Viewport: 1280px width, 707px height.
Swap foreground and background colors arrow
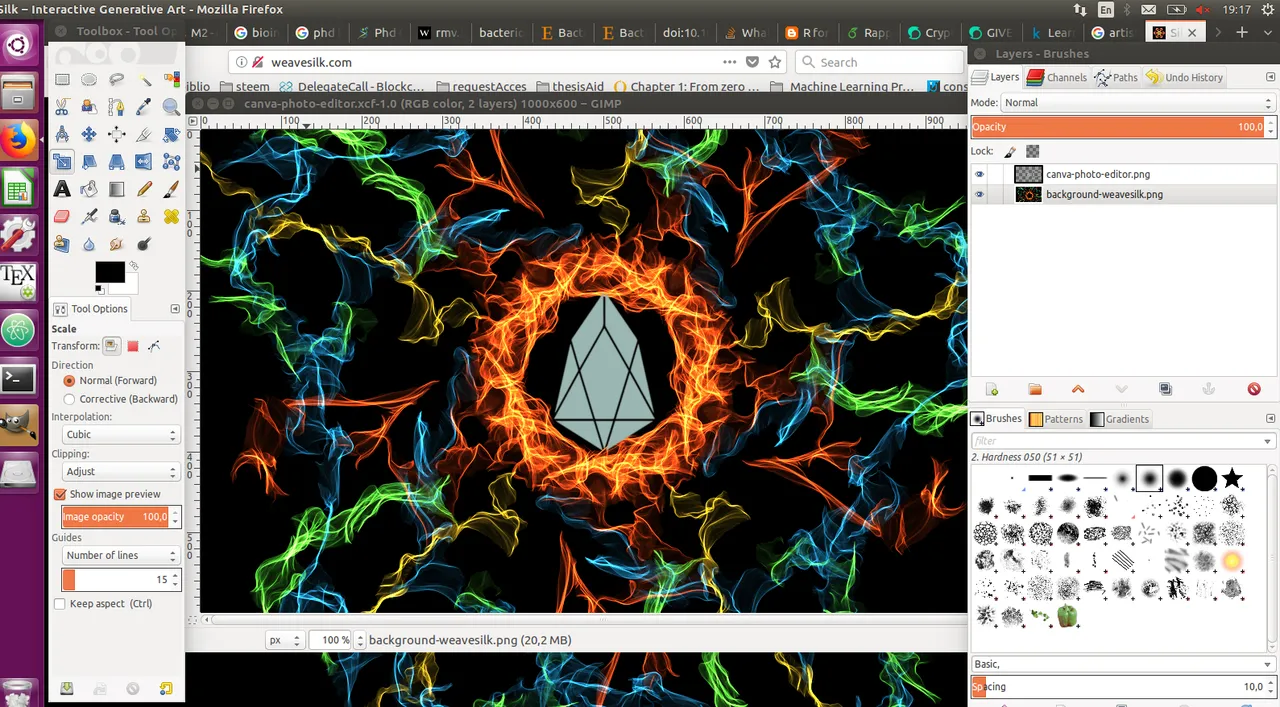tap(132, 266)
